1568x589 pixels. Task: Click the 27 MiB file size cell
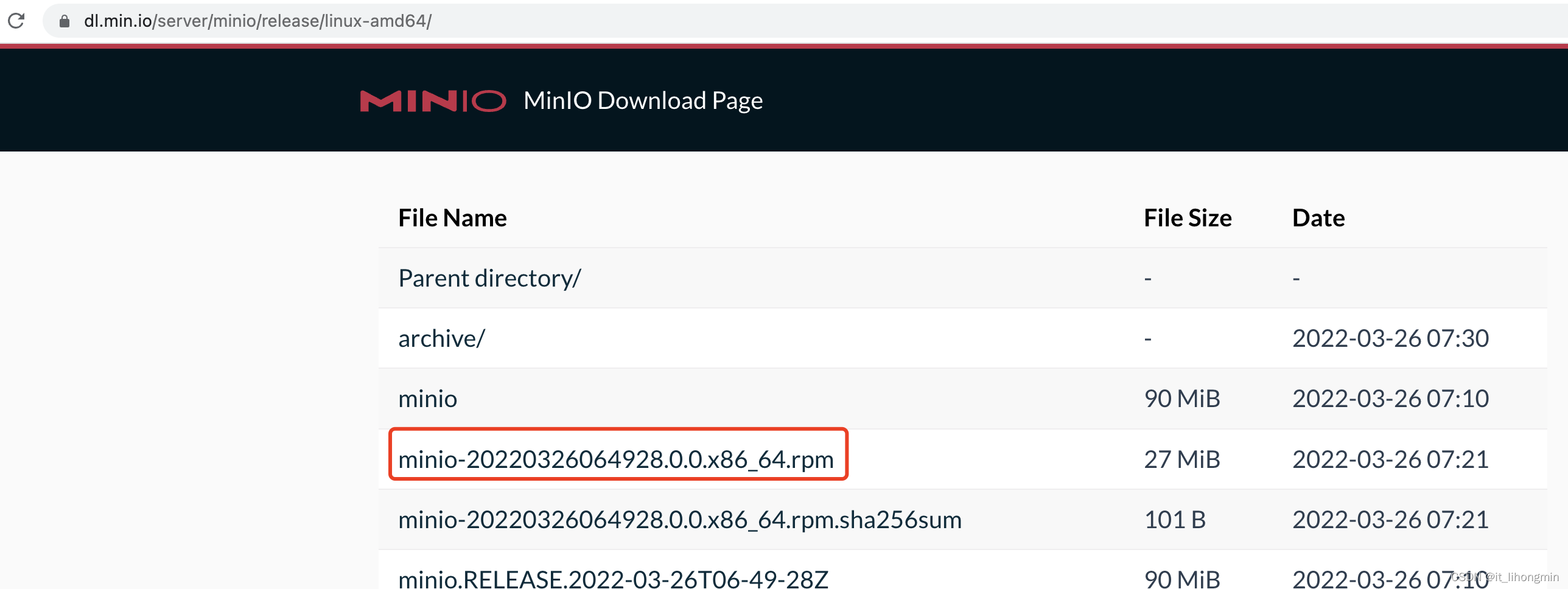coord(1182,459)
